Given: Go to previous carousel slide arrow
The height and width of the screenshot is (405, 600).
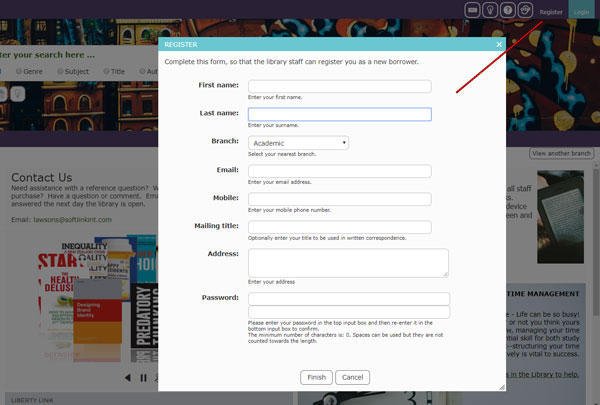Looking at the screenshot, I should 127,377.
